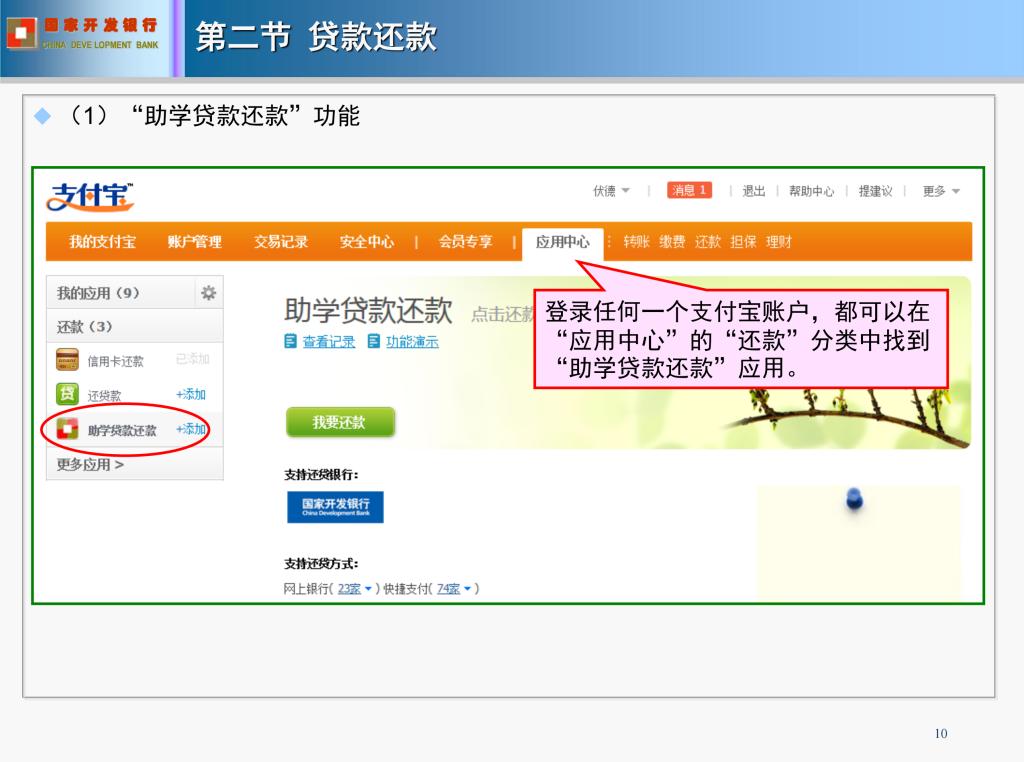Go to 账户管理 in navigation bar

click(195, 242)
